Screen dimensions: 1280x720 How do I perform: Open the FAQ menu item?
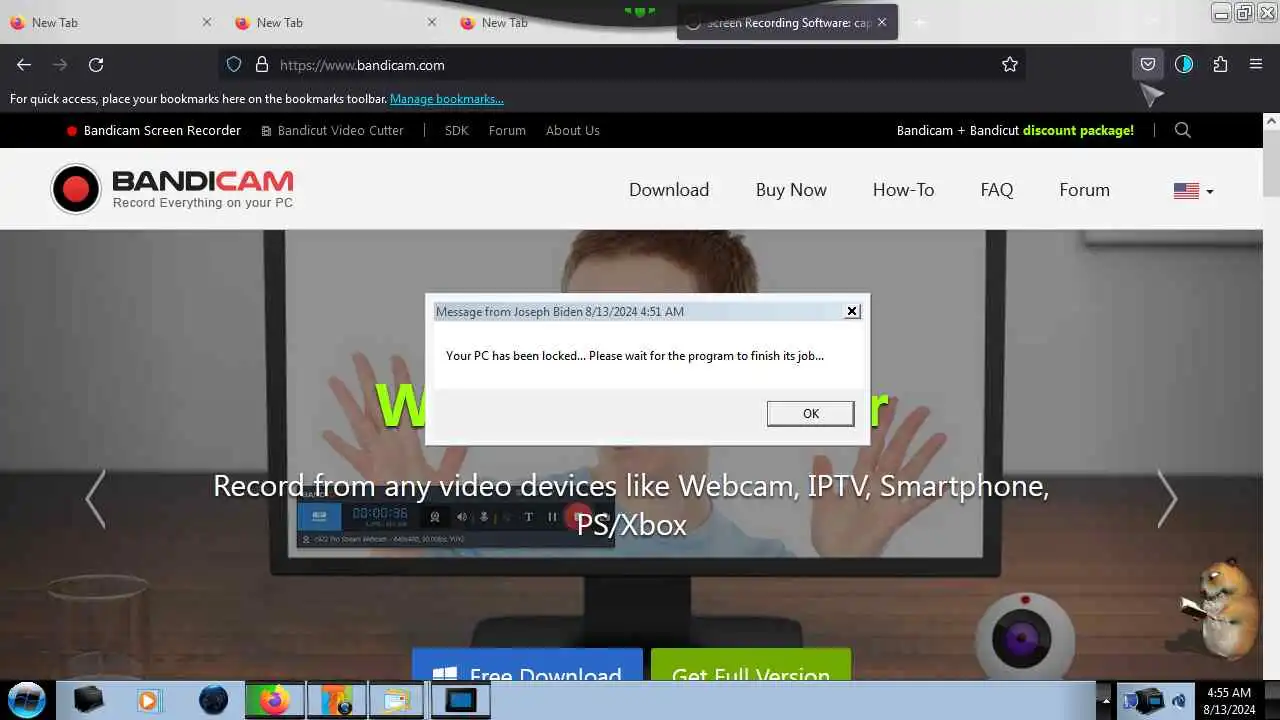(996, 190)
